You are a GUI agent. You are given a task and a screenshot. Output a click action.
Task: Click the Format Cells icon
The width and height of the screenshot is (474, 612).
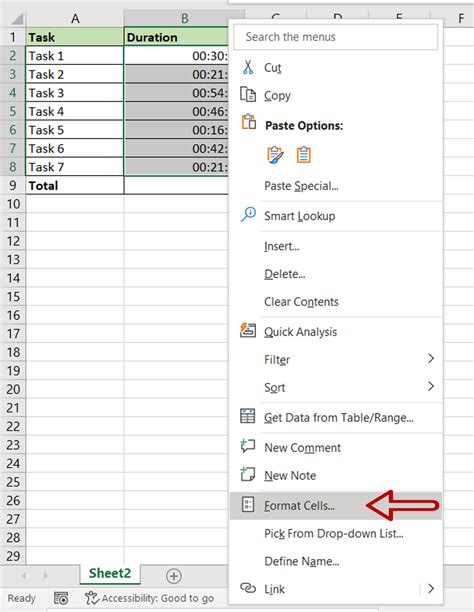click(248, 504)
